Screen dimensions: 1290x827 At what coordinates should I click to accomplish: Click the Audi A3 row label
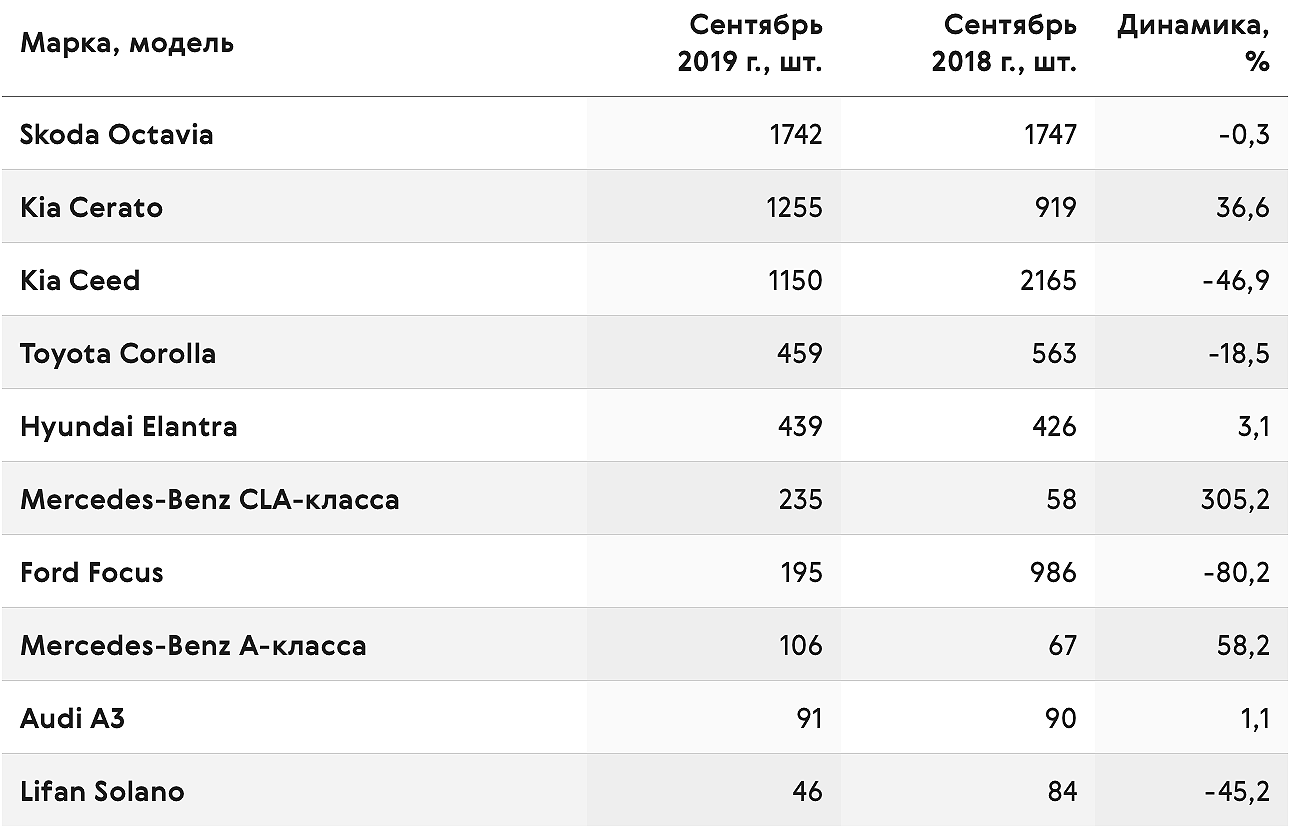click(x=73, y=718)
